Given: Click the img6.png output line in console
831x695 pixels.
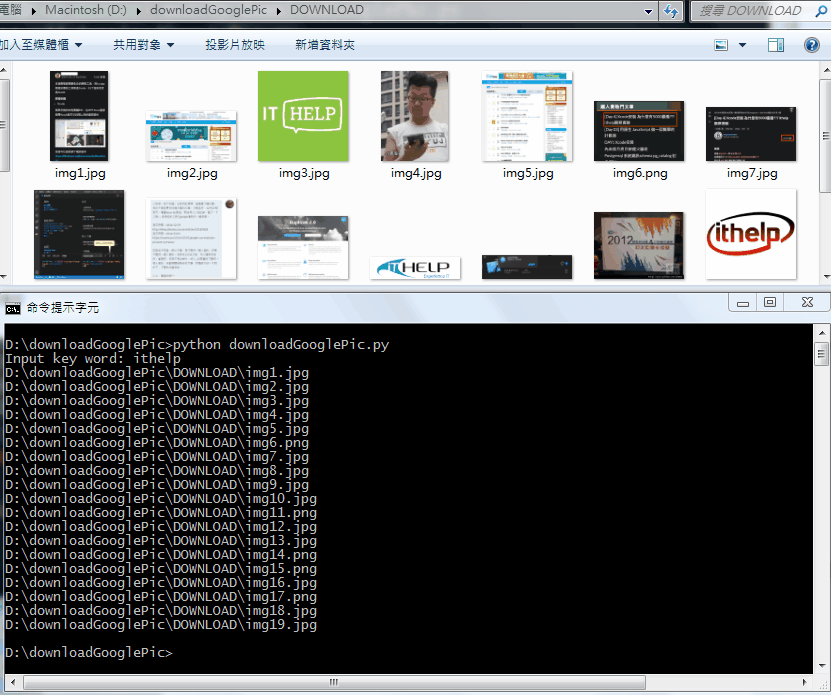Looking at the screenshot, I should pyautogui.click(x=157, y=443).
